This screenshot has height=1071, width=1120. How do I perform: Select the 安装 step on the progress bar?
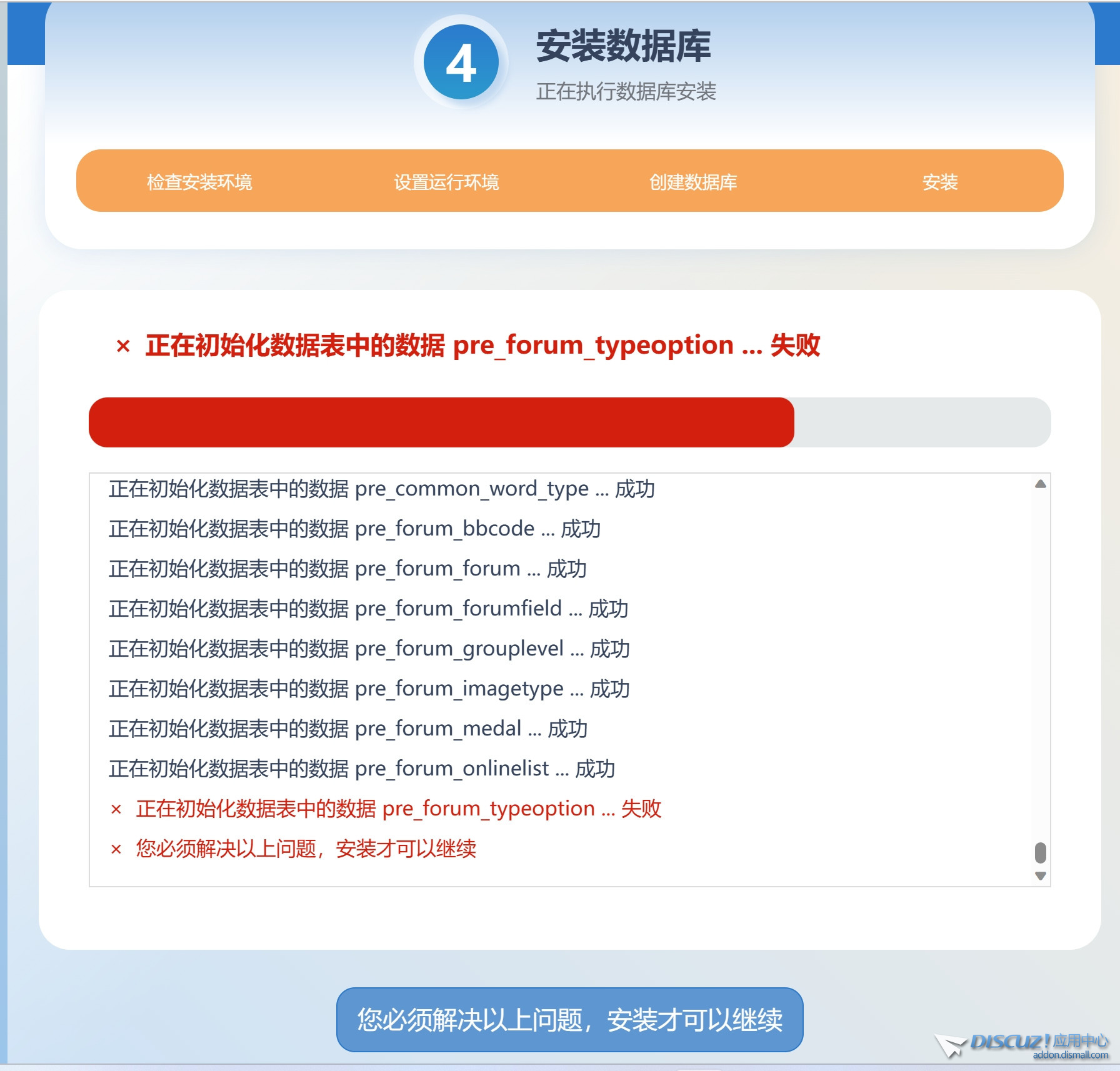coord(941,182)
